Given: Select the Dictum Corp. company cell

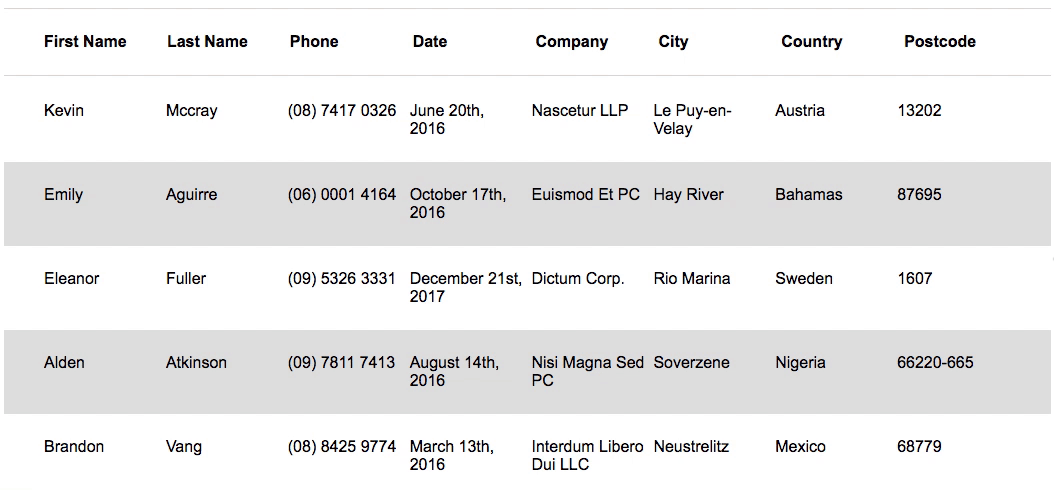Looking at the screenshot, I should (578, 279).
